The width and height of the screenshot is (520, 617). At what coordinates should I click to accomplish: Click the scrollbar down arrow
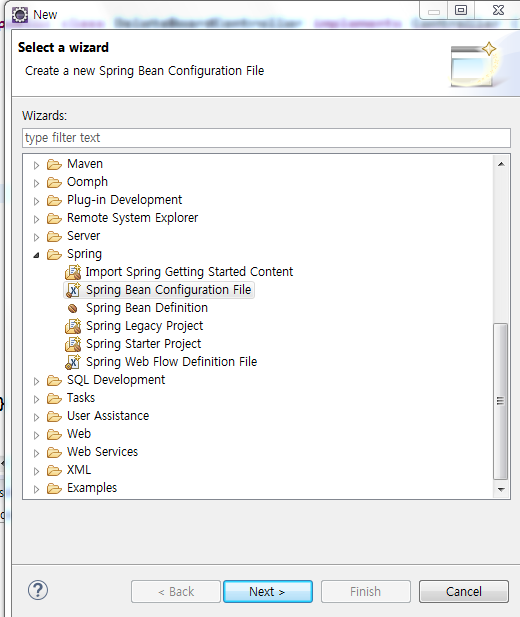pos(501,490)
